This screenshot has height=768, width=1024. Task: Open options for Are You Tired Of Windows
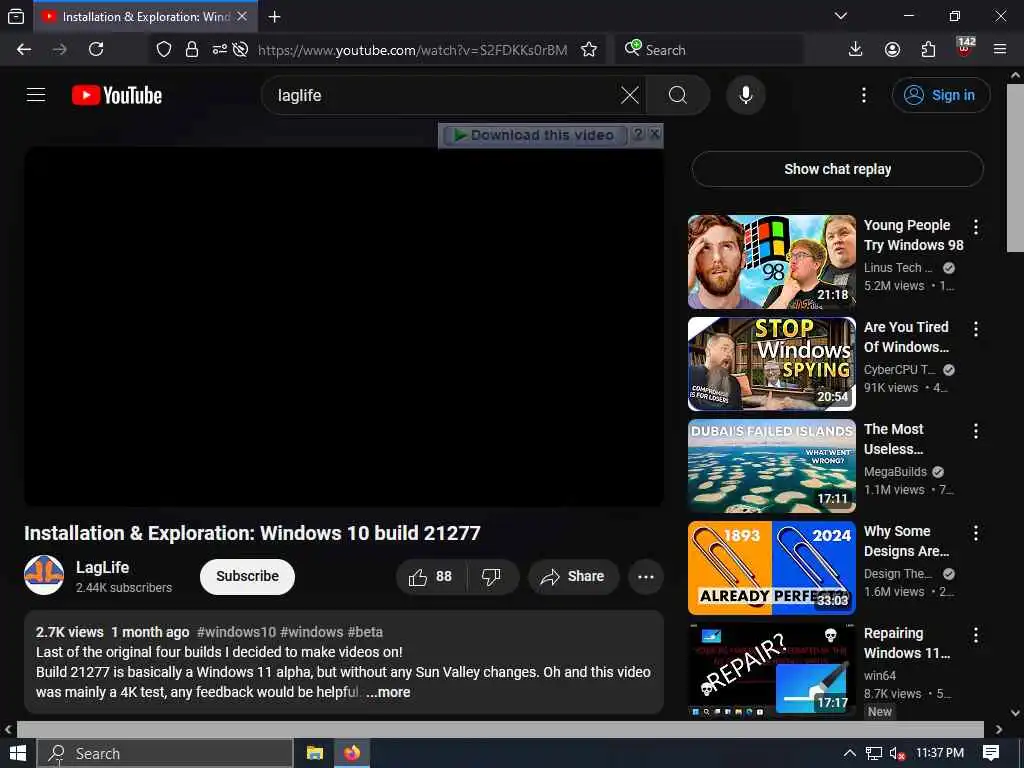976,329
